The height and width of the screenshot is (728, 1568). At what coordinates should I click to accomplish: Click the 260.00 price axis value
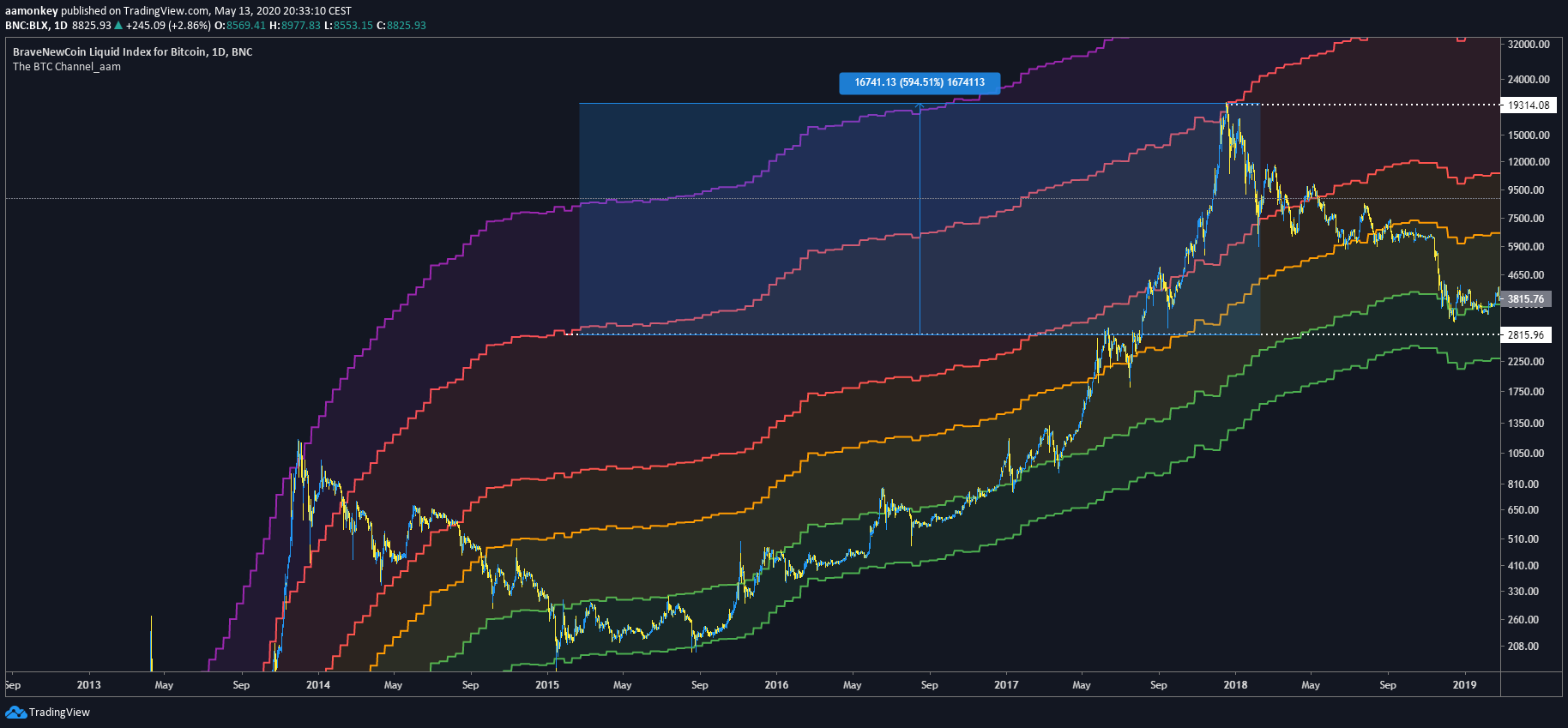1523,620
